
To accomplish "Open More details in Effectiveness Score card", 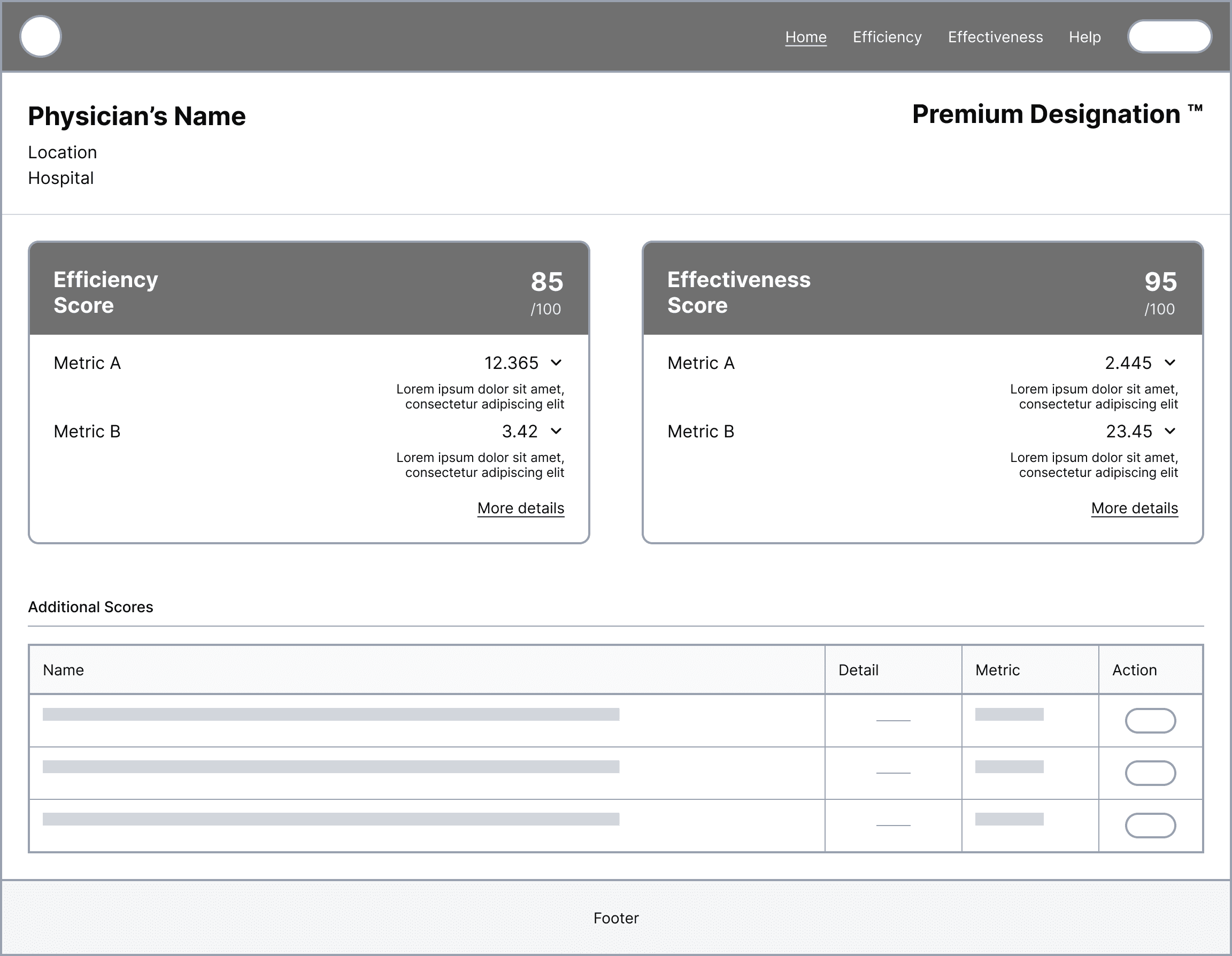I will point(1134,508).
